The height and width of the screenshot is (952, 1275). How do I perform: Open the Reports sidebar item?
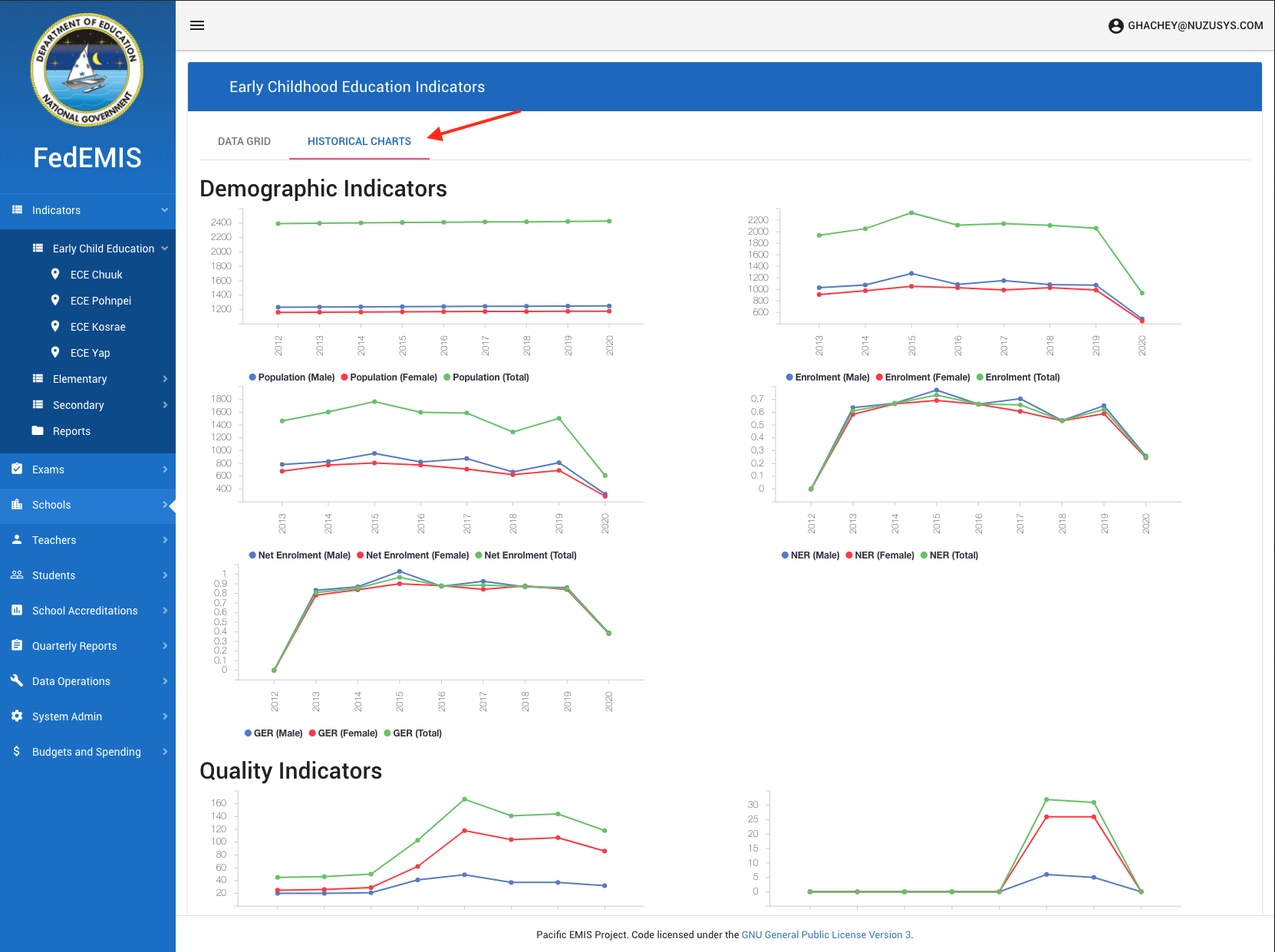point(71,431)
